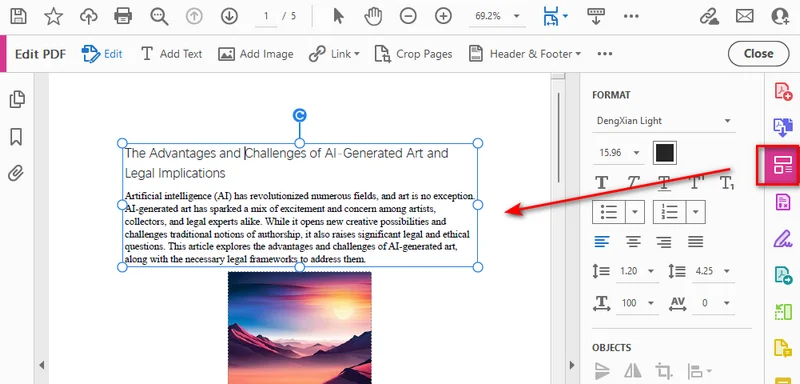Open horizontal scaling 100 dropdown

637,303
